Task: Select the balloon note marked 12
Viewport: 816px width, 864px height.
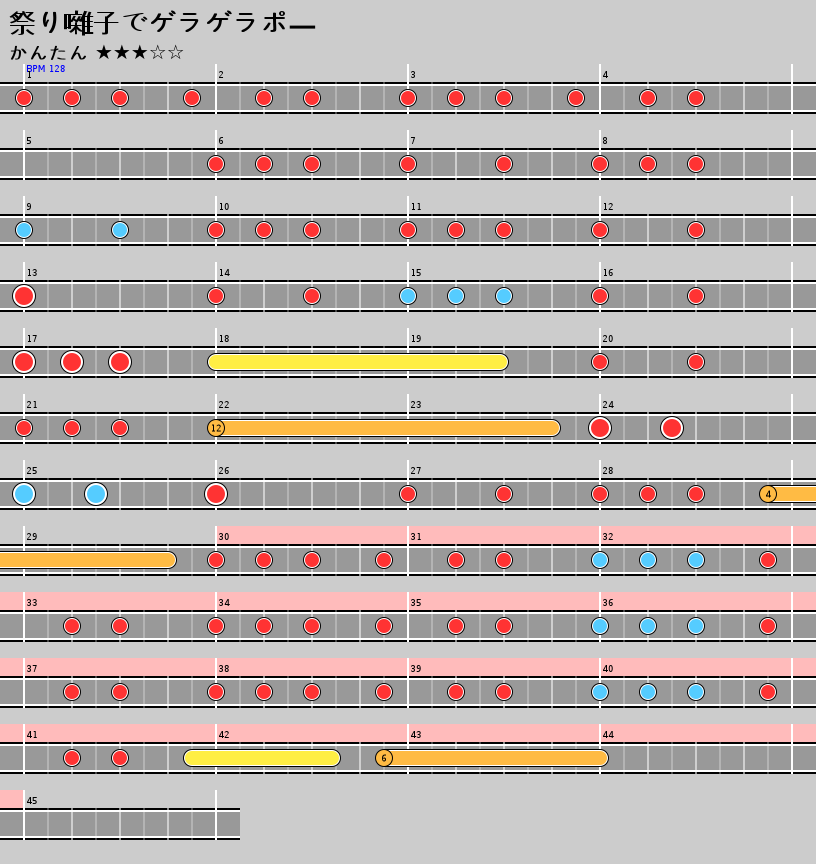Action: coord(216,428)
